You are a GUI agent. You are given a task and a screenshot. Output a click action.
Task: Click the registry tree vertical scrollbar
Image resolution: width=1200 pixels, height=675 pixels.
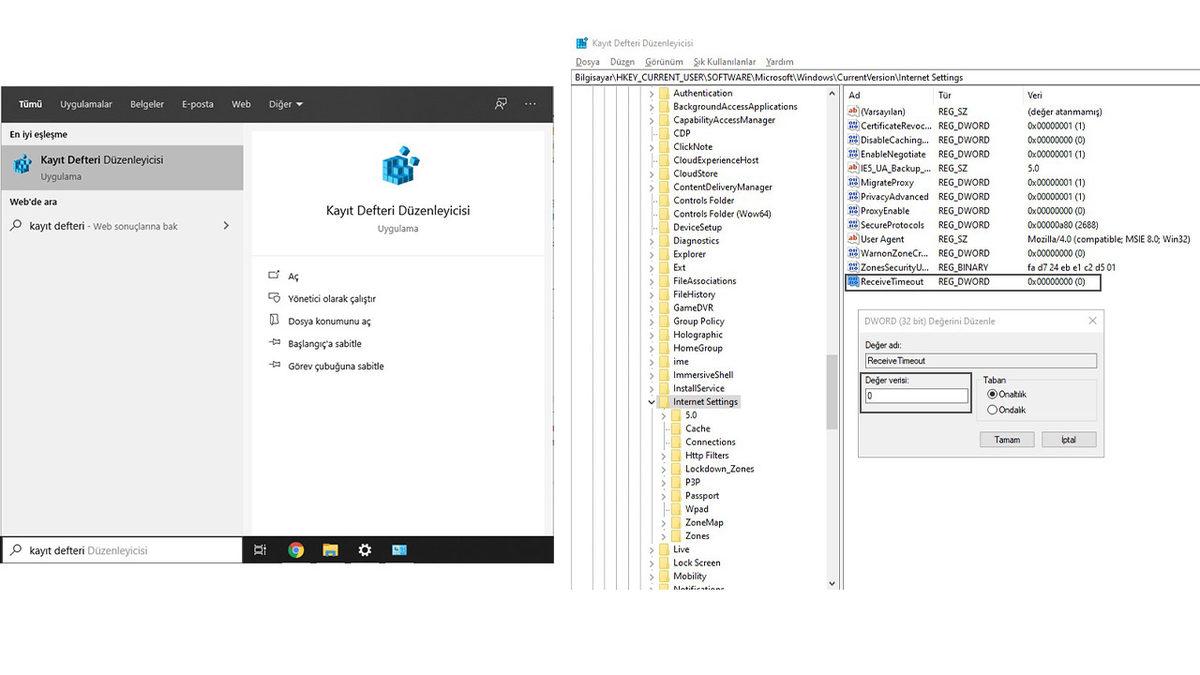coord(832,390)
